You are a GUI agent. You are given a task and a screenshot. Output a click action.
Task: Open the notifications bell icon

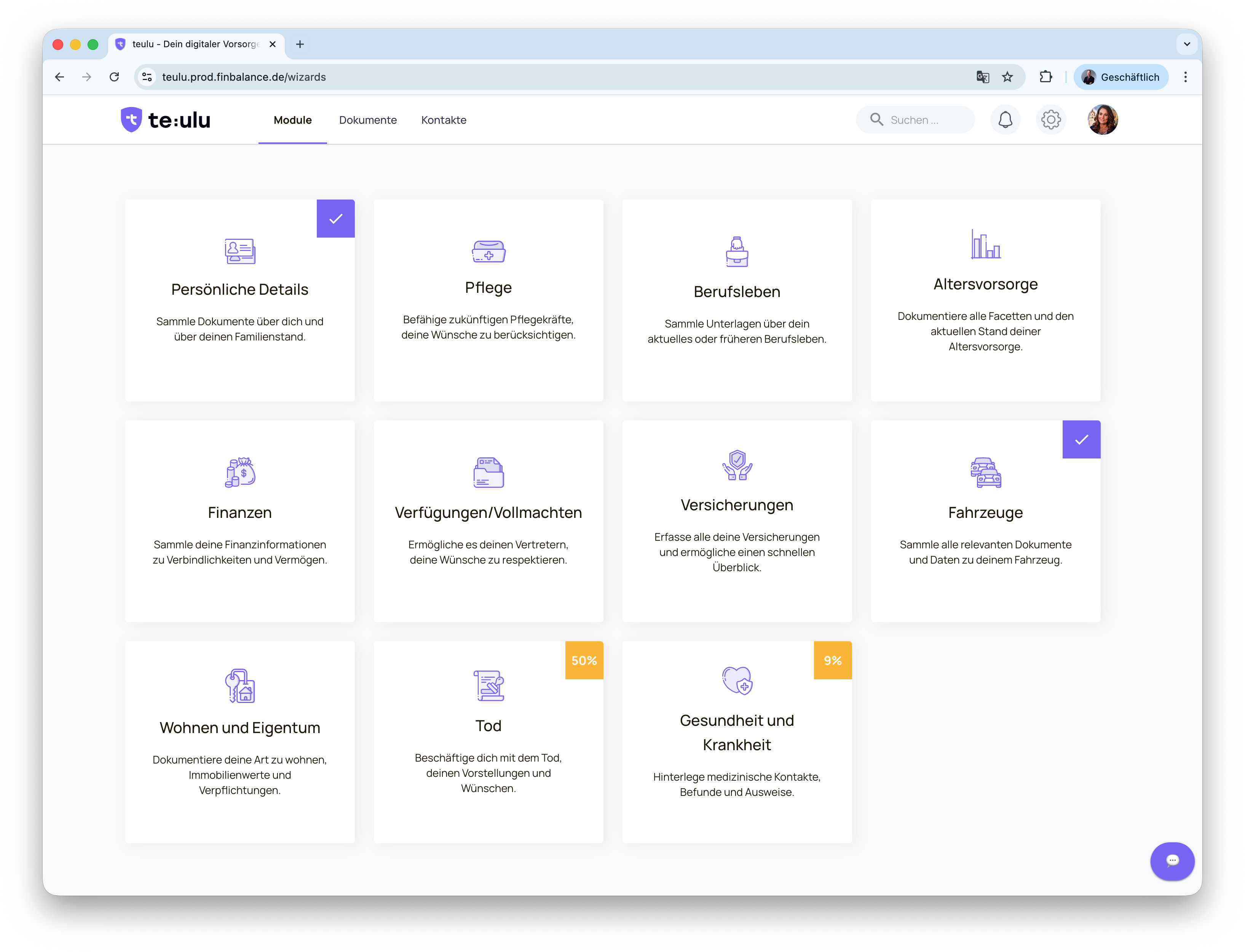pos(1005,120)
